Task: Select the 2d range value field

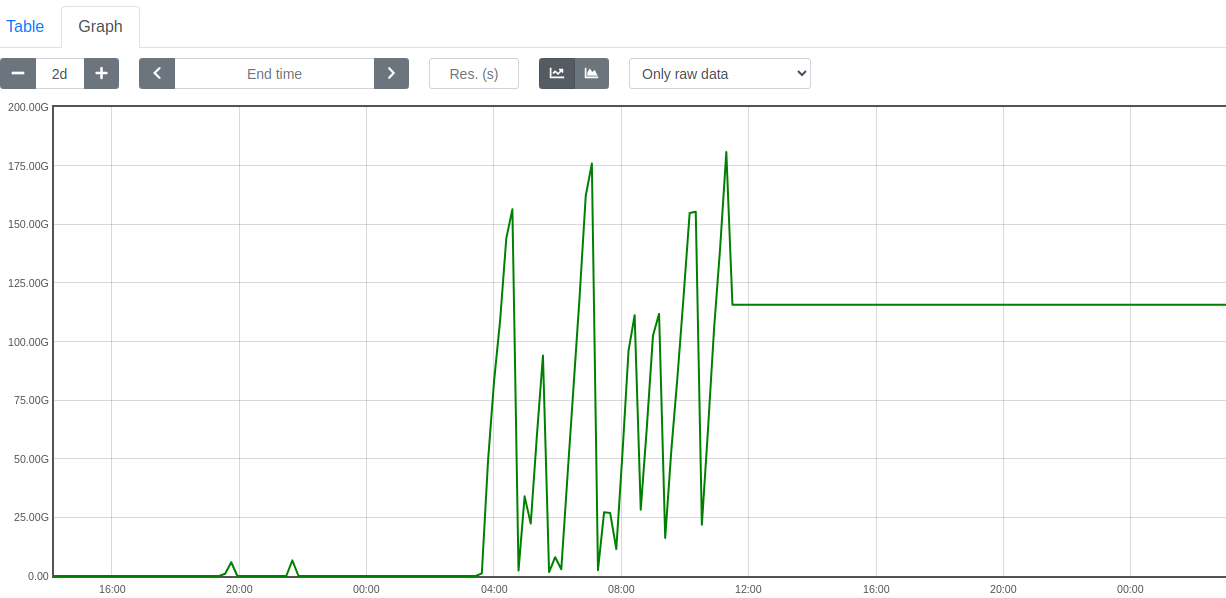Action: (60, 73)
